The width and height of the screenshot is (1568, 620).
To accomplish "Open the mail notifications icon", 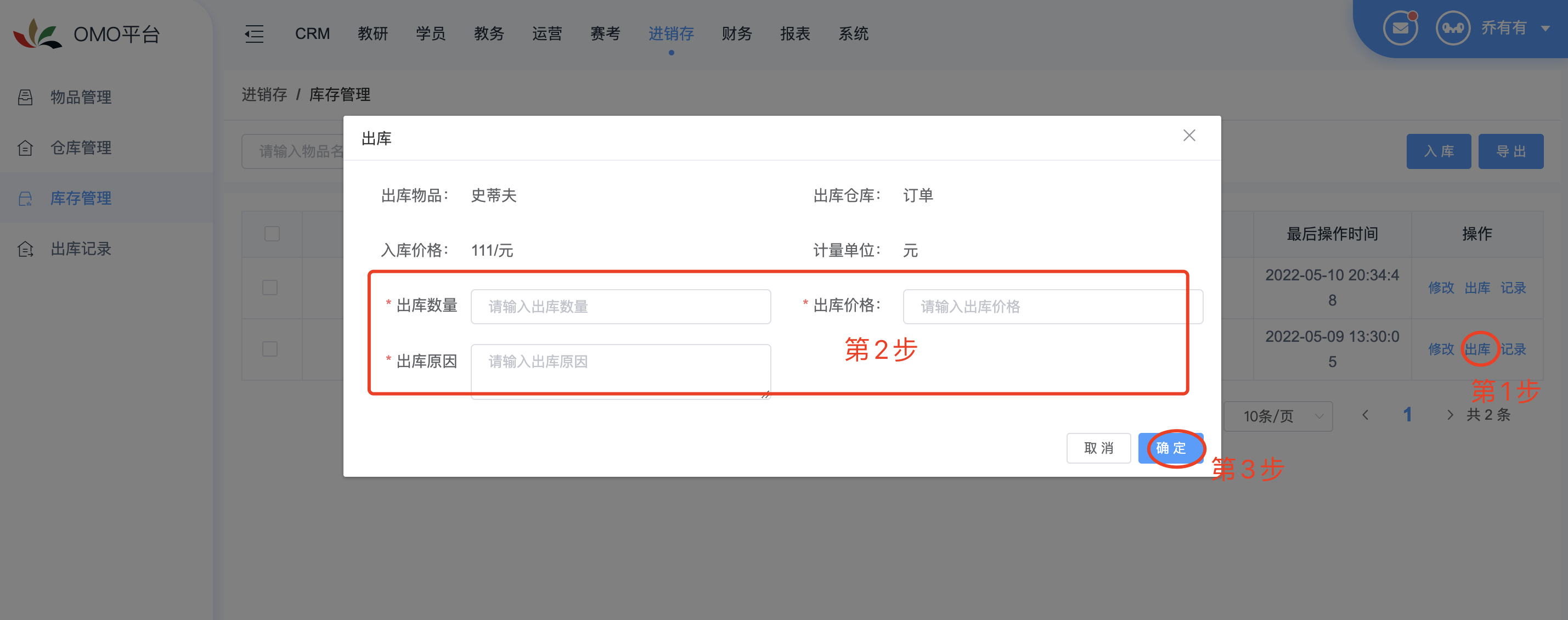I will pyautogui.click(x=1400, y=28).
